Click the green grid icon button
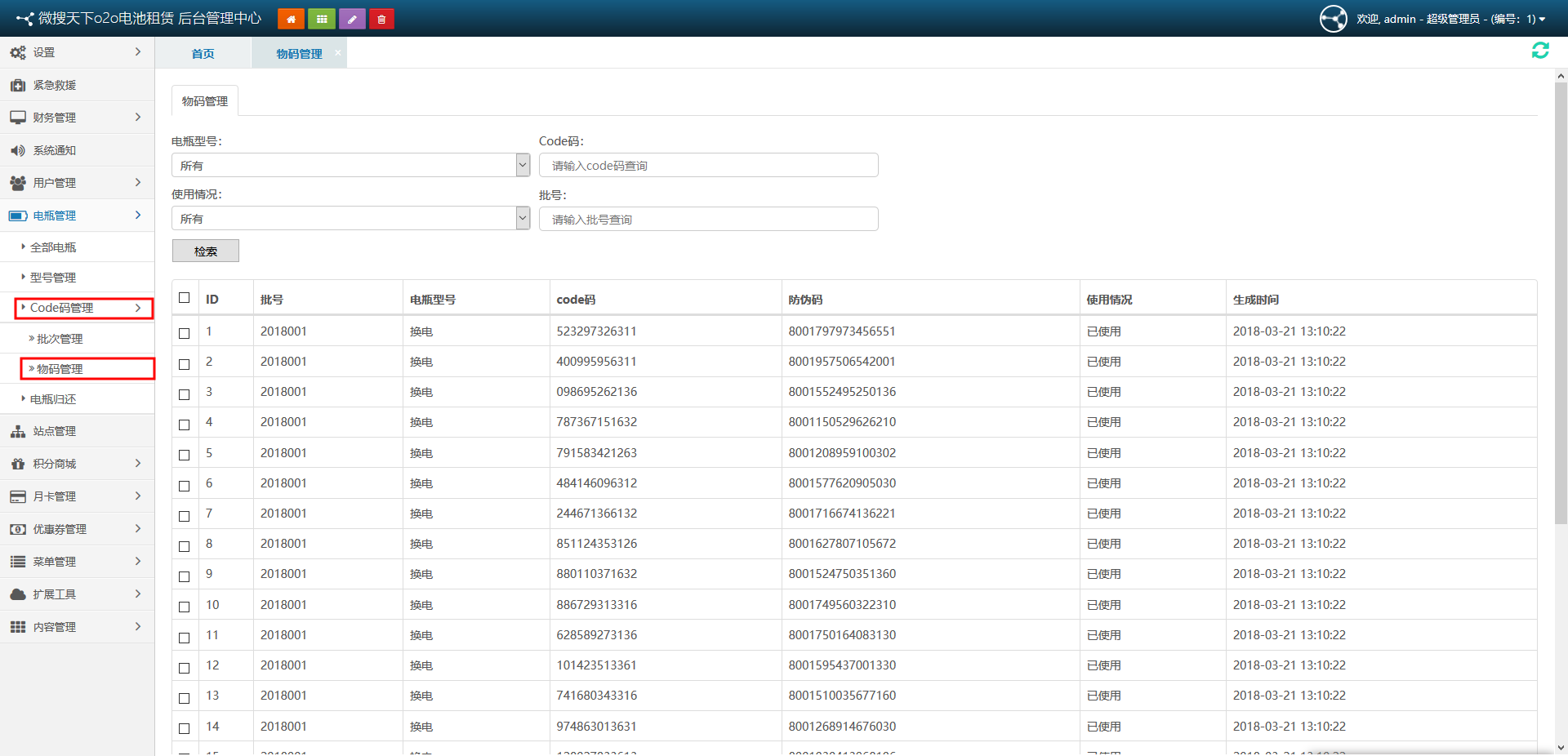This screenshot has height=756, width=1568. click(x=322, y=19)
